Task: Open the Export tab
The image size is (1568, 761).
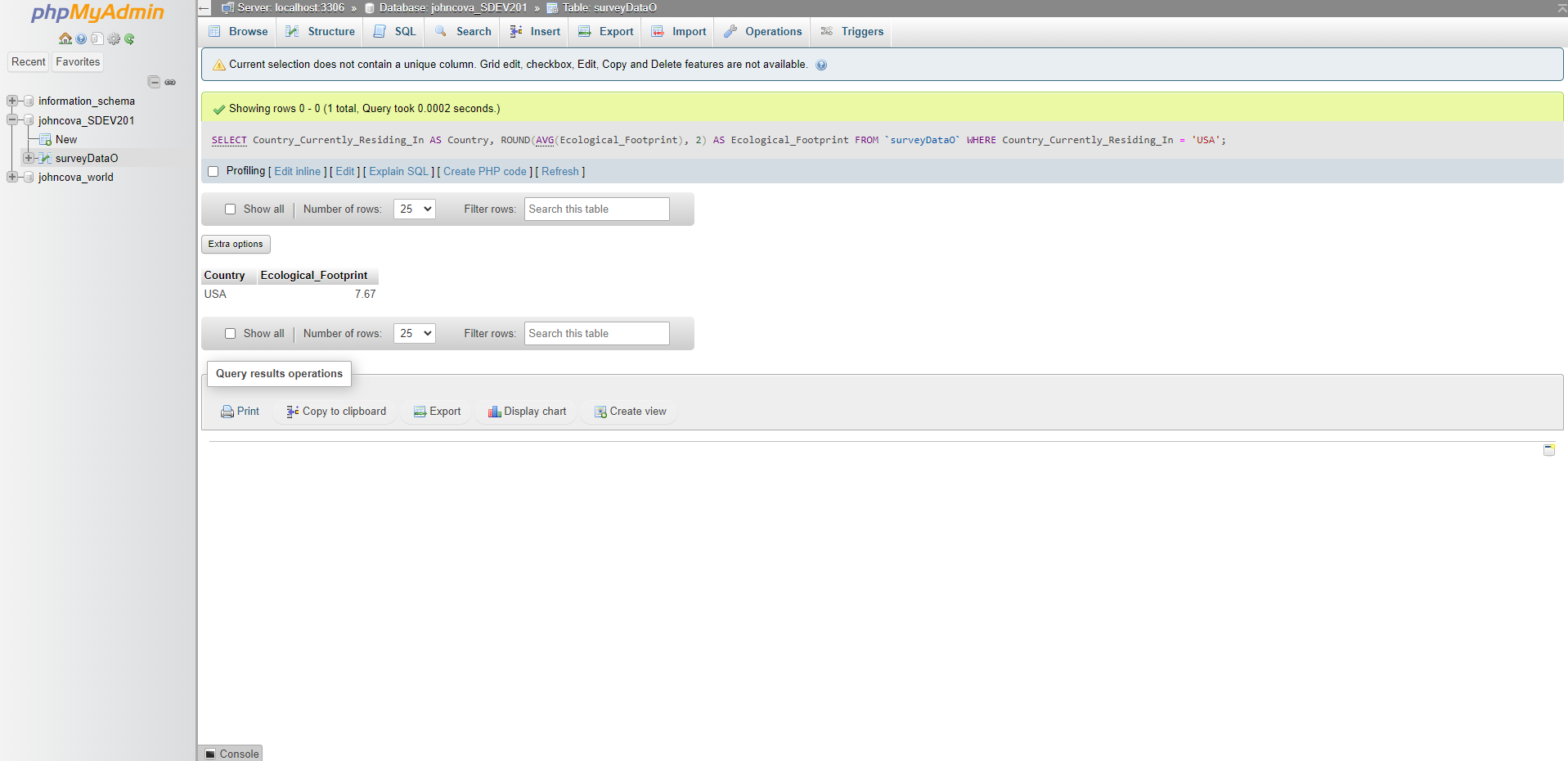Action: click(x=606, y=32)
